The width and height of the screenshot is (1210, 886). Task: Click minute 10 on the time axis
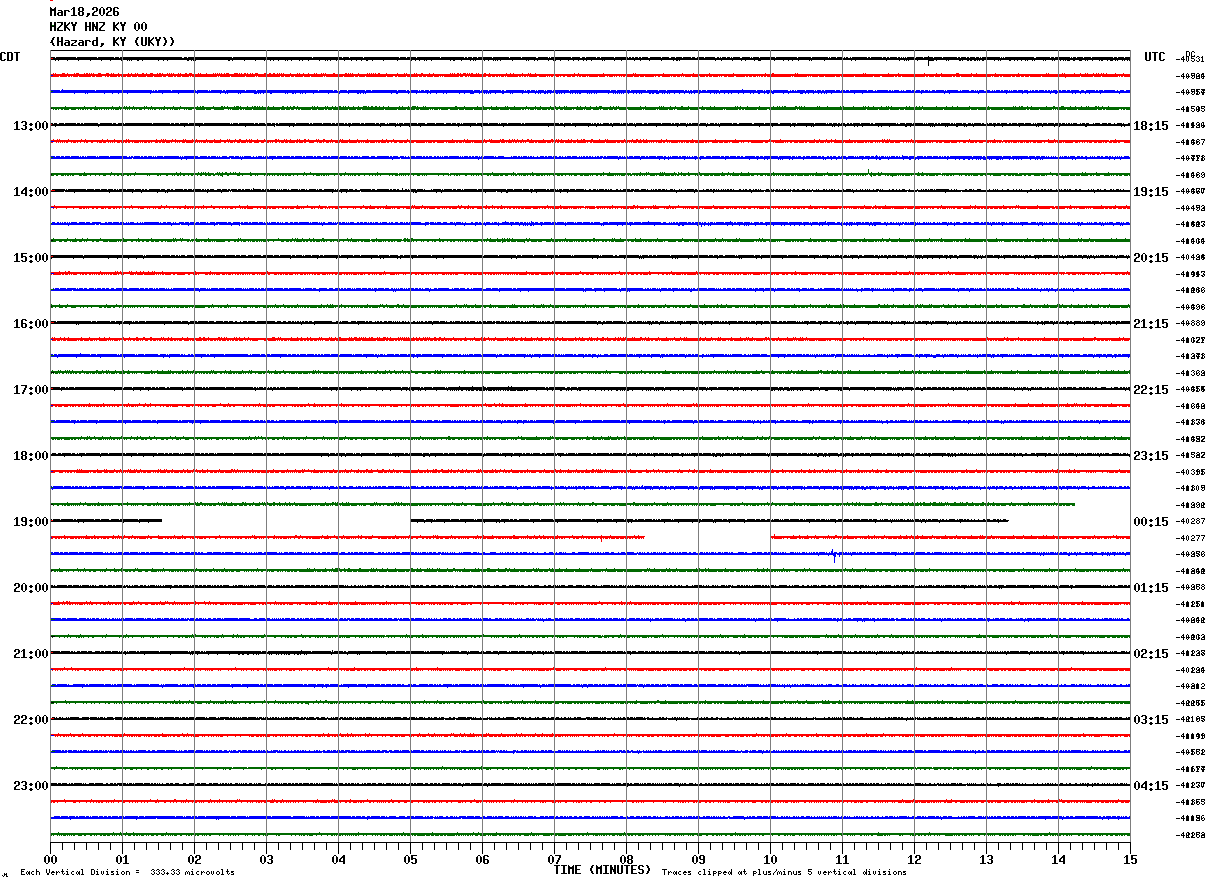770,860
